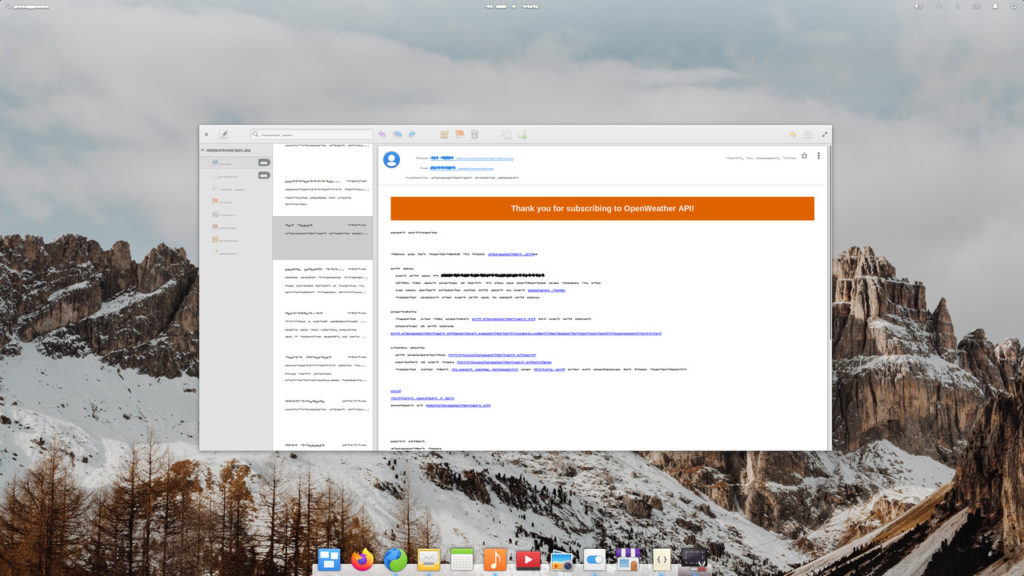1024x576 pixels.
Task: Open AppCenter storefront icon in dock
Action: click(628, 560)
